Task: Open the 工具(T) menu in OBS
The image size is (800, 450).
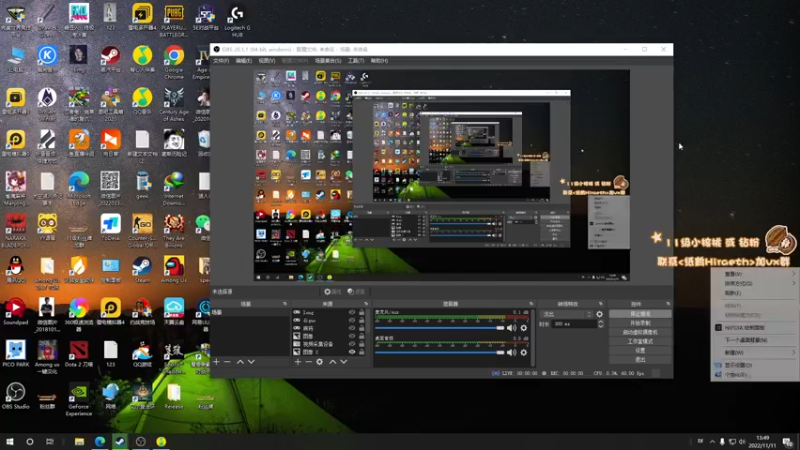Action: click(x=356, y=61)
